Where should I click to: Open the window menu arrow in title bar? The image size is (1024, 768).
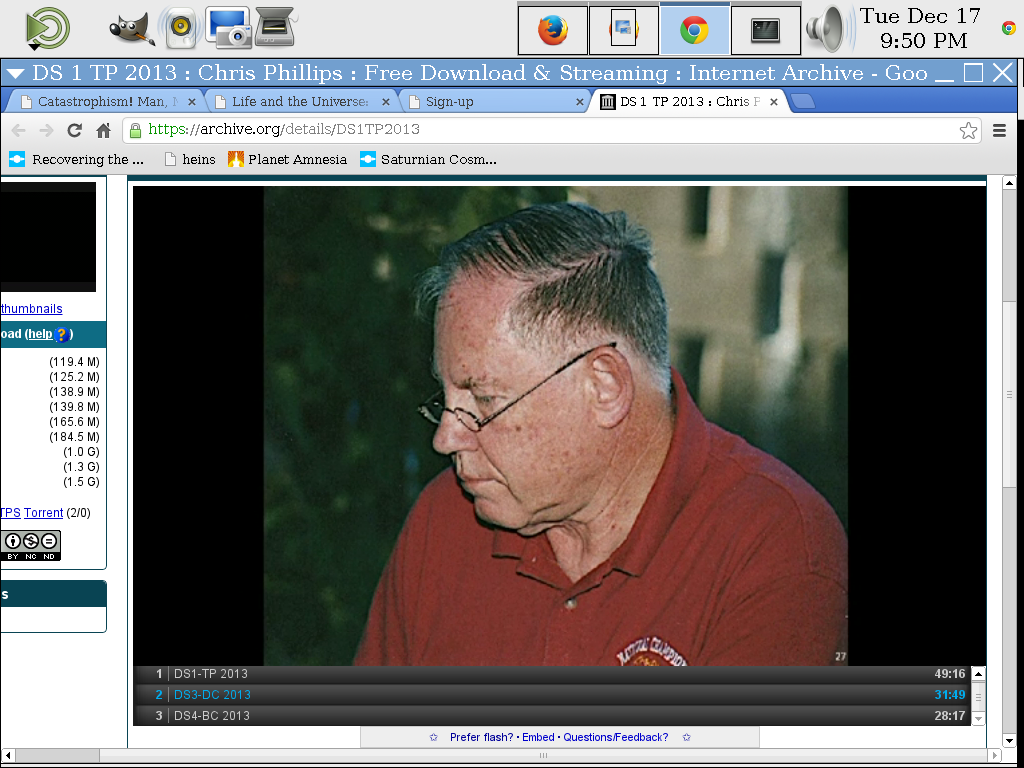coord(16,72)
